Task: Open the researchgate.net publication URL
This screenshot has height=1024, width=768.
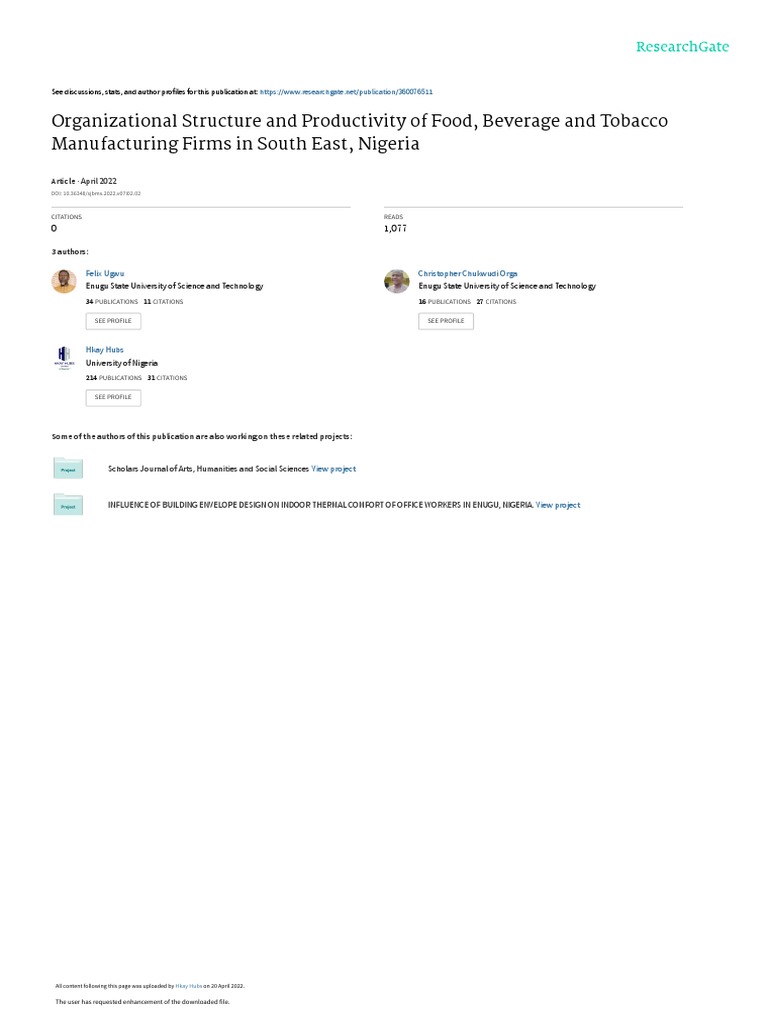Action: [346, 92]
